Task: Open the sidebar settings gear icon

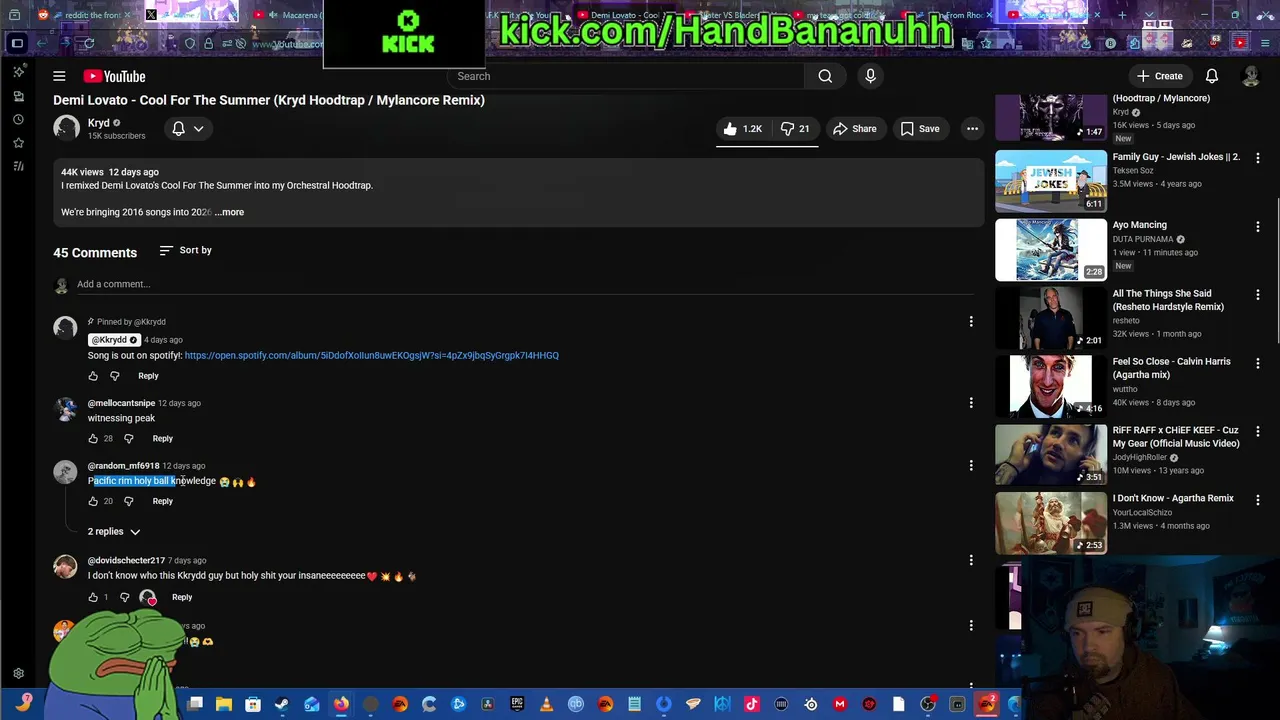Action: 18,674
